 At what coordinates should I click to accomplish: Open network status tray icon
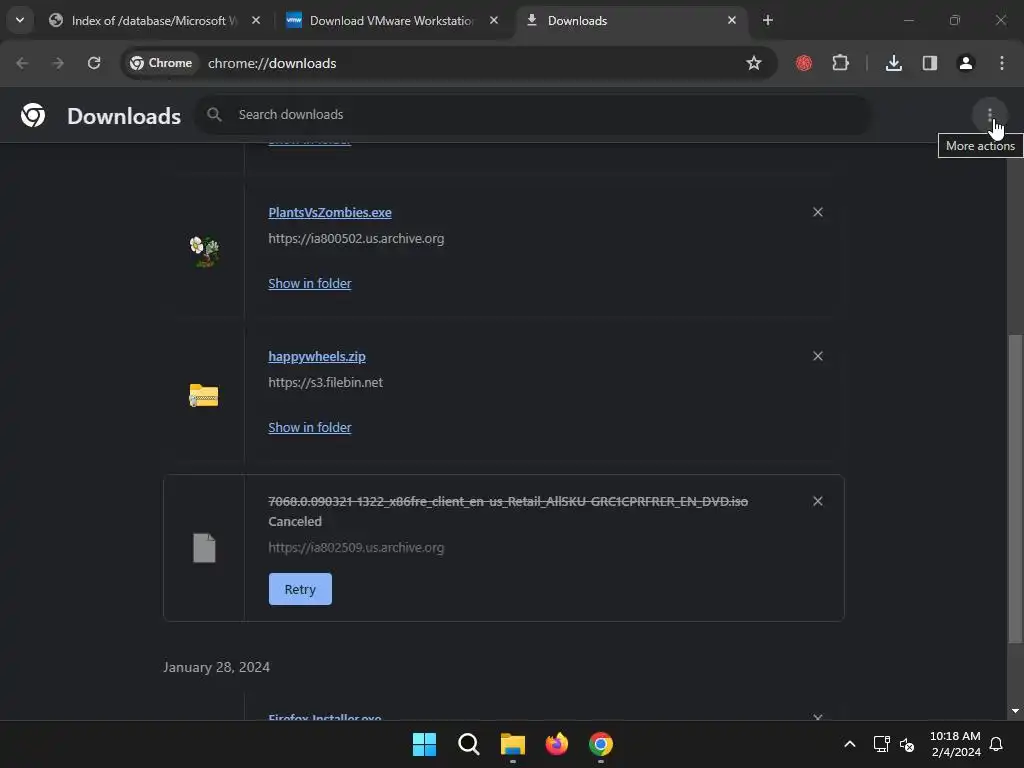pyautogui.click(x=882, y=744)
